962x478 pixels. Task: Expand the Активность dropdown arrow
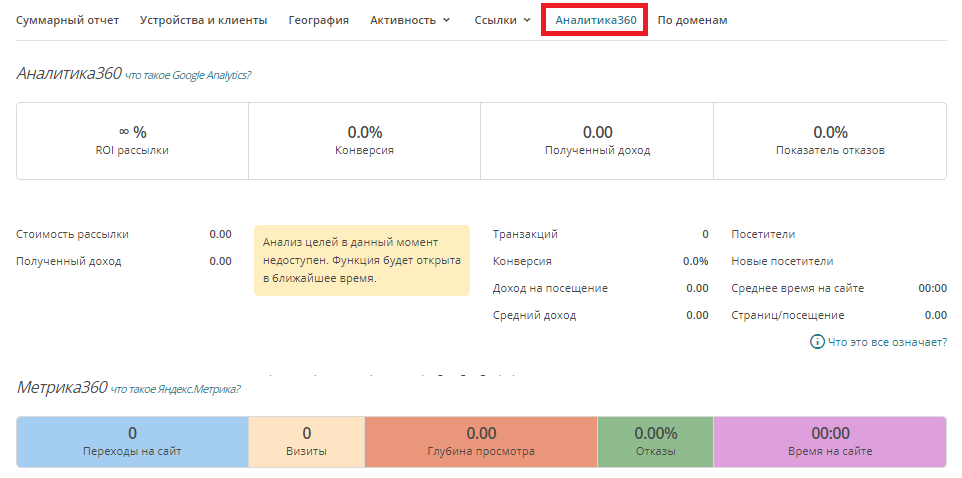pos(446,20)
